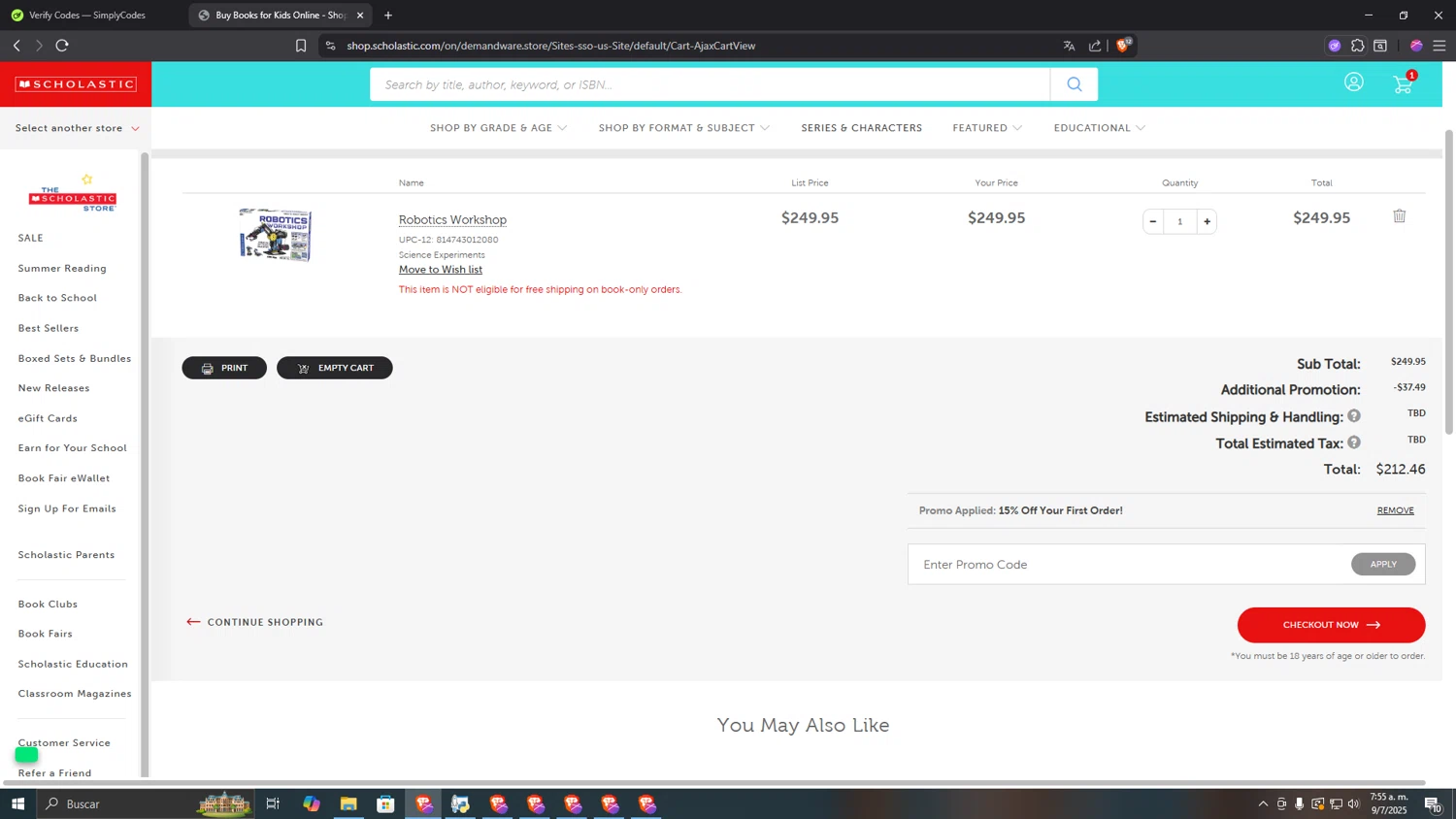This screenshot has height=819, width=1456.
Task: Decrease quantity with minus button
Action: (1153, 221)
